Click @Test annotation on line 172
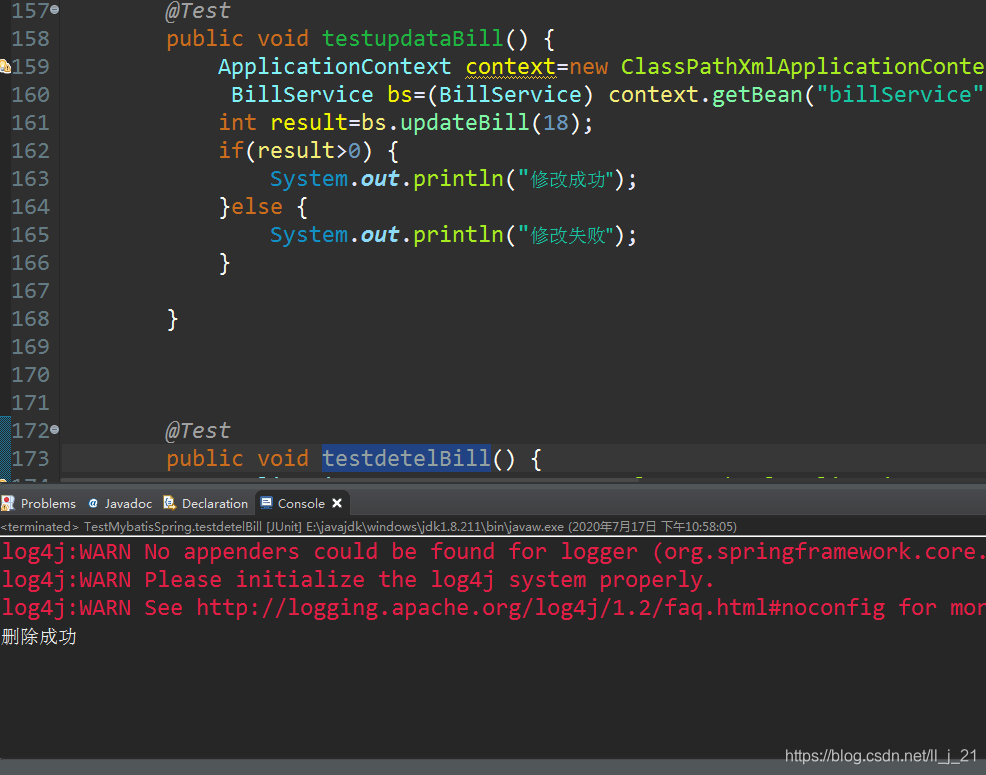986x775 pixels. (x=197, y=431)
